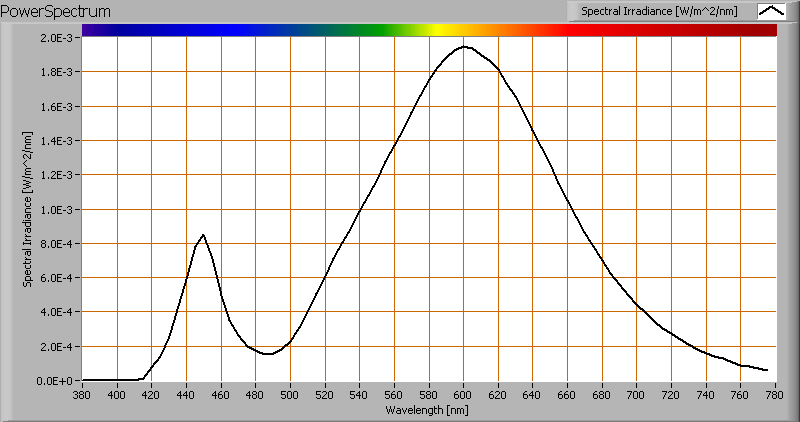
Task: Click the curve's dip near 488 nm
Action: tap(268, 354)
